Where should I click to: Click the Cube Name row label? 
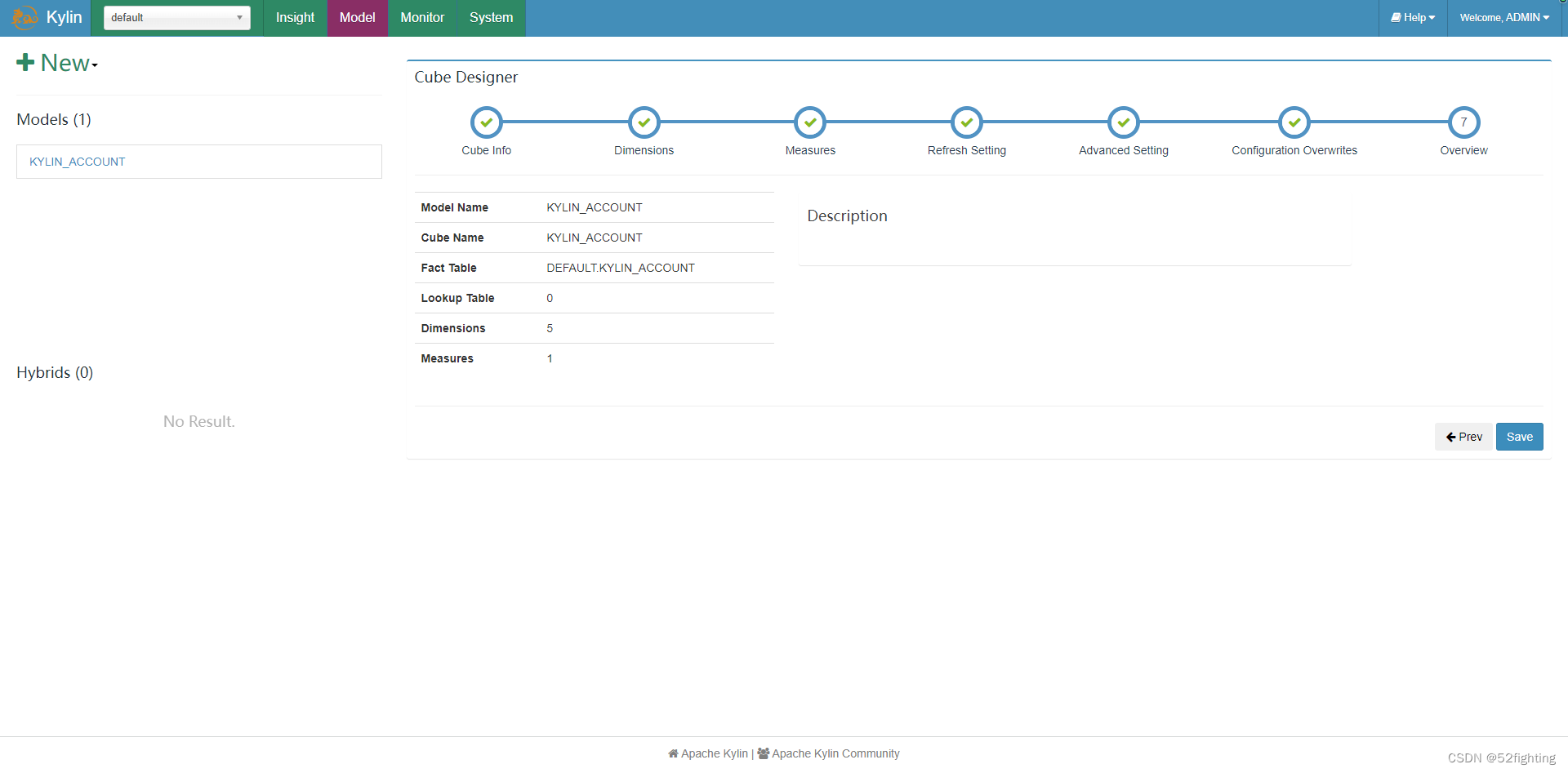point(452,238)
